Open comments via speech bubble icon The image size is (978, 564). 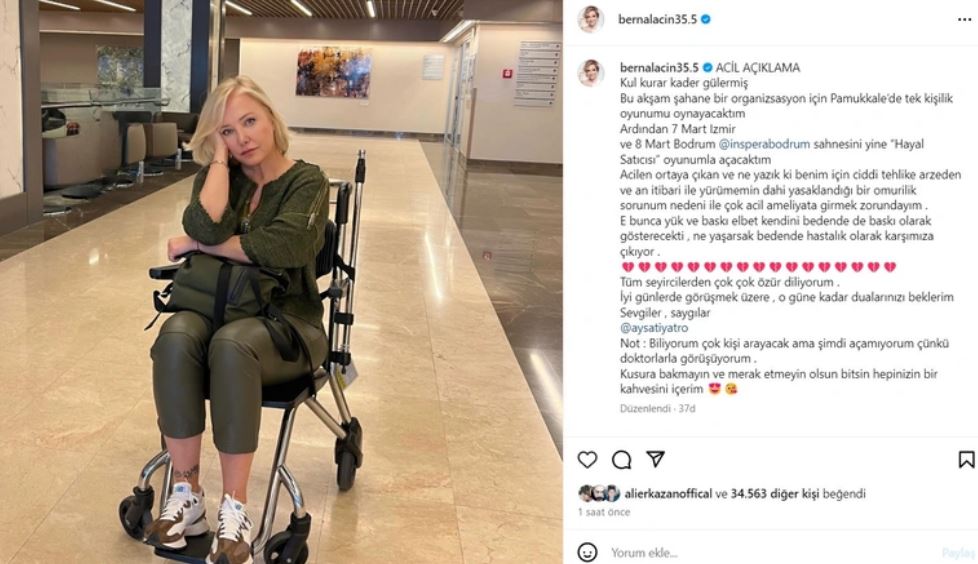click(621, 460)
